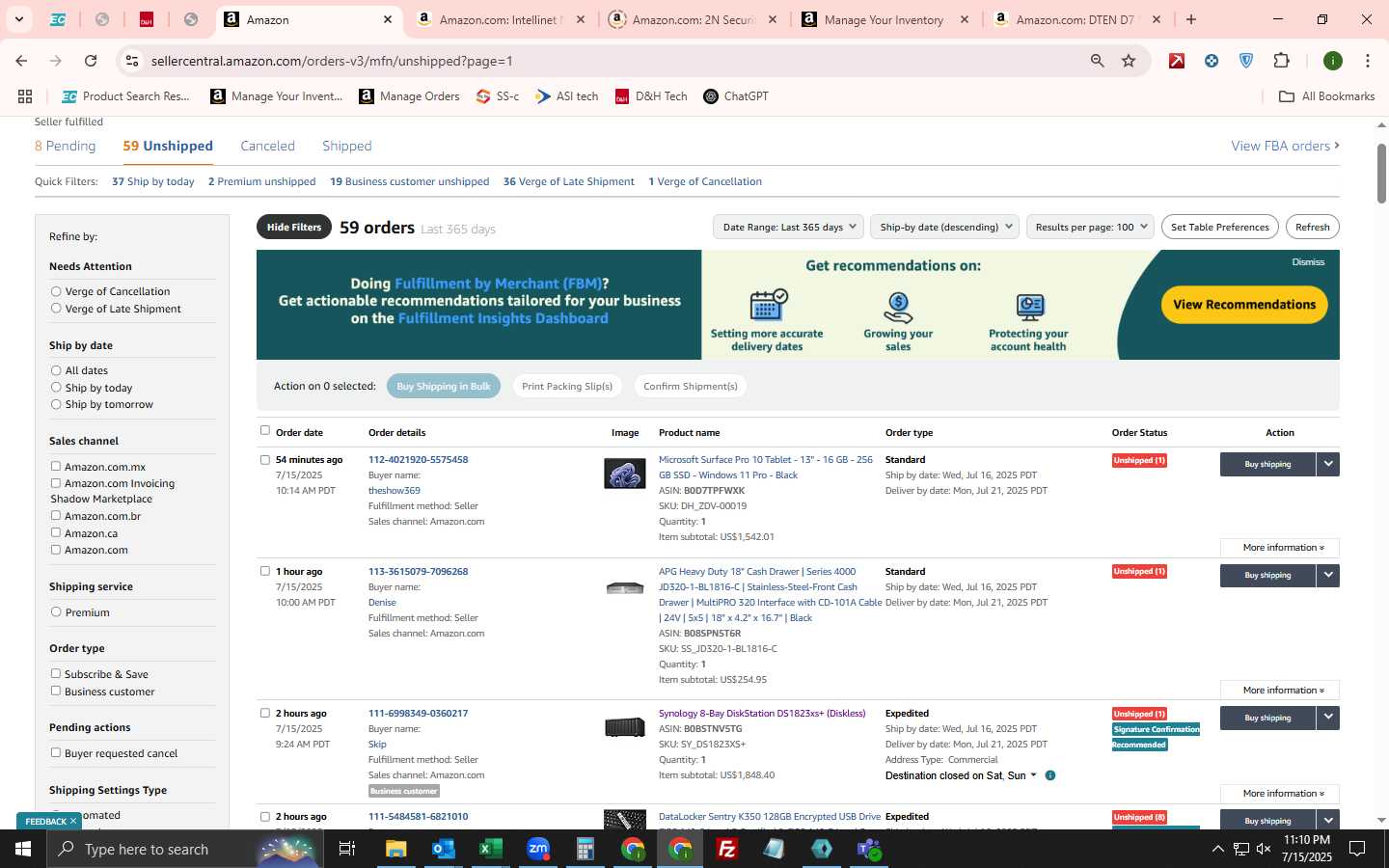
Task: Launch Outlook from the taskbar
Action: point(444,849)
